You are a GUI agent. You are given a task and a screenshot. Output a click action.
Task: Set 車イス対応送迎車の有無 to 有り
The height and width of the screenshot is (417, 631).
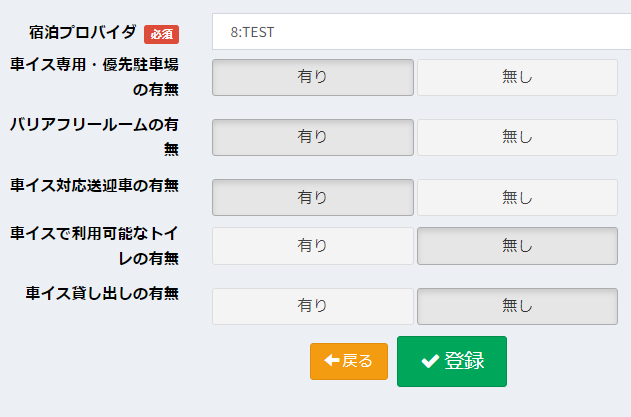(x=313, y=197)
